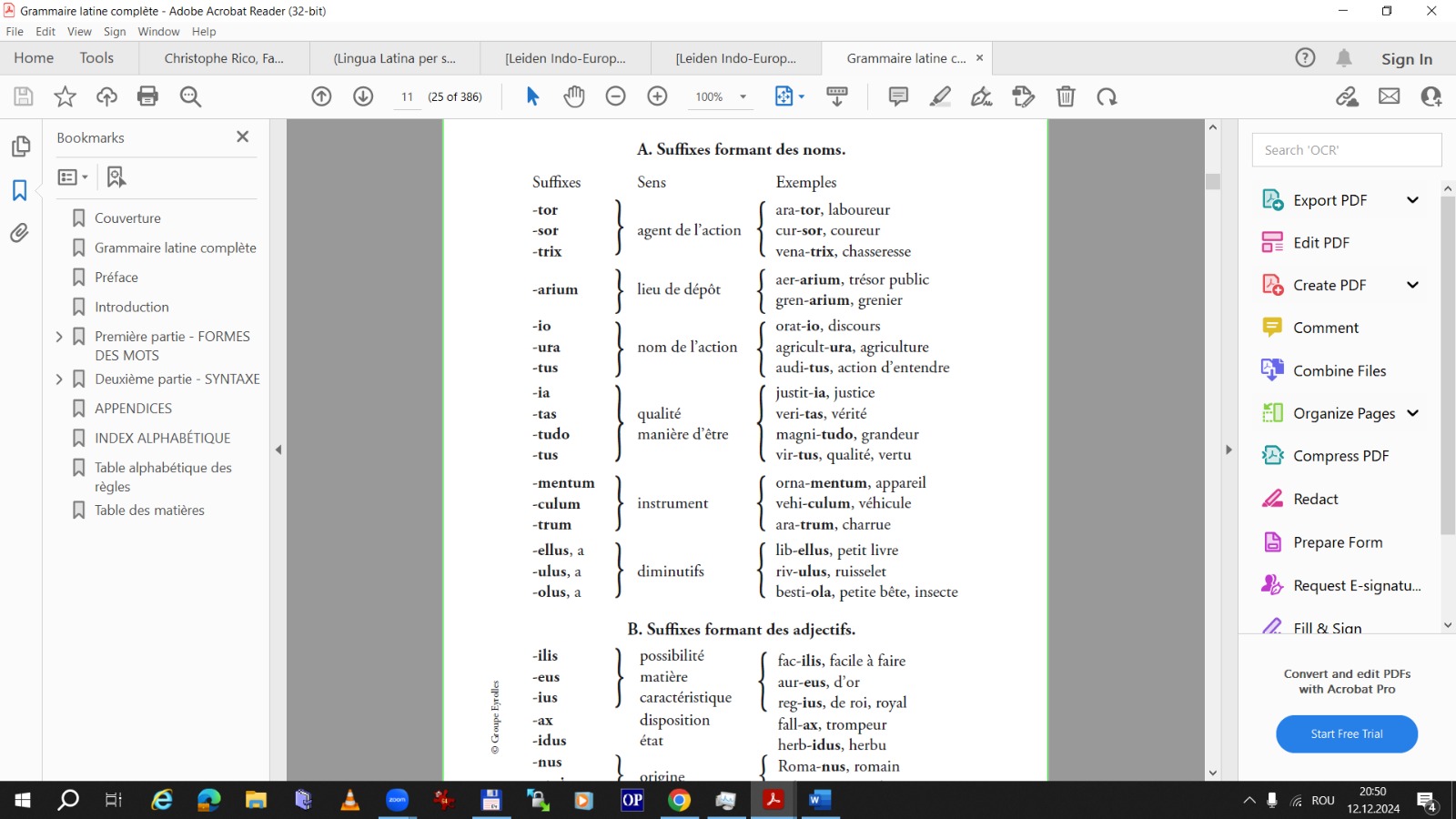Open the notifications bell
This screenshot has width=1456, height=819.
(1344, 58)
